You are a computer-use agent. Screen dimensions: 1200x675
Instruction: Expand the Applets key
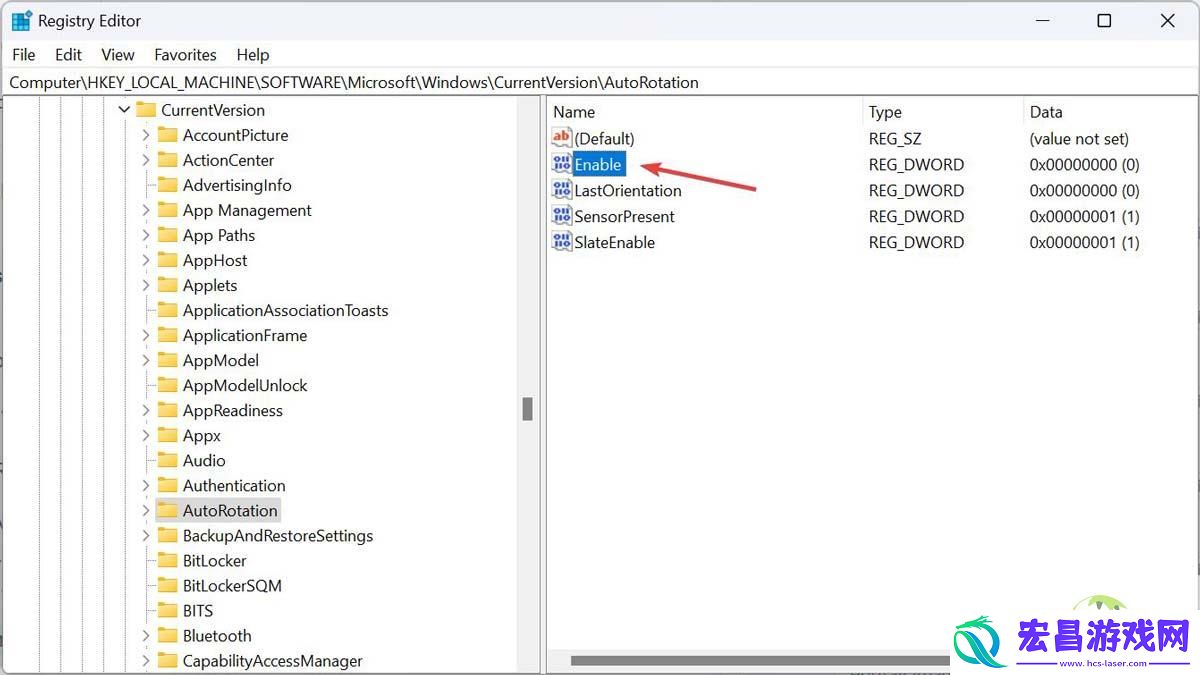point(146,285)
